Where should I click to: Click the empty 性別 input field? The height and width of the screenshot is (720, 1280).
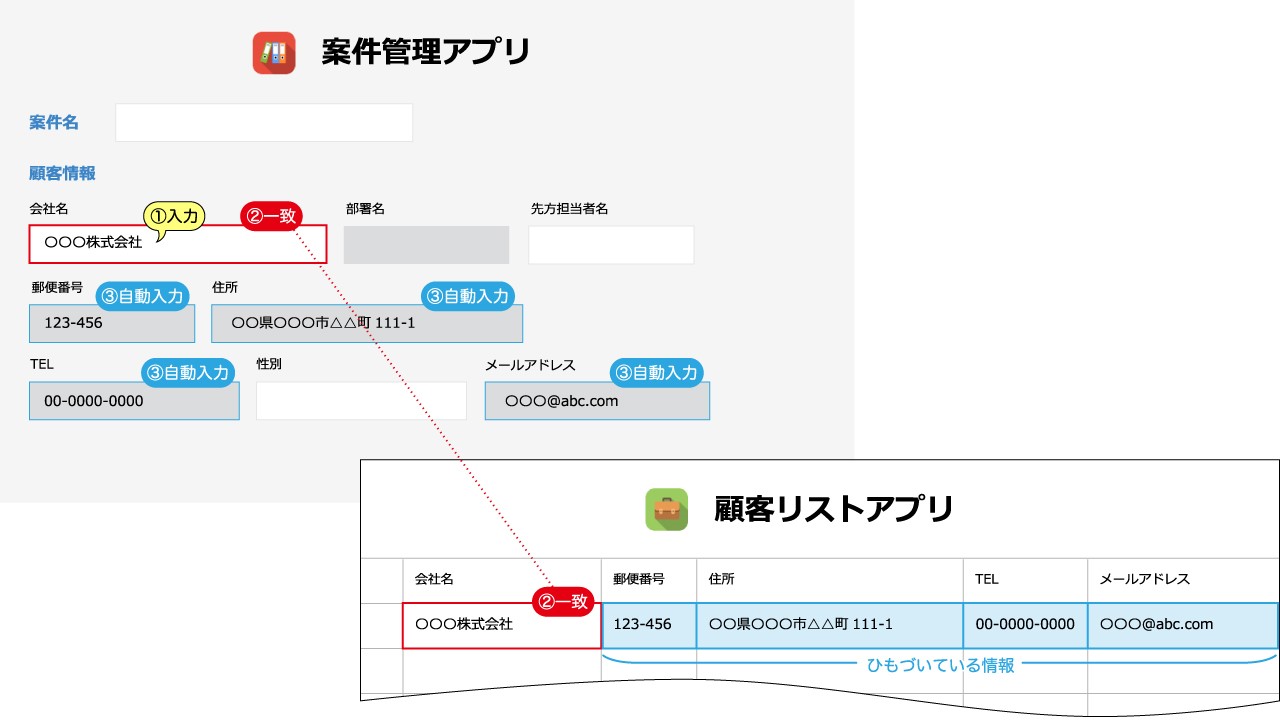coord(361,401)
